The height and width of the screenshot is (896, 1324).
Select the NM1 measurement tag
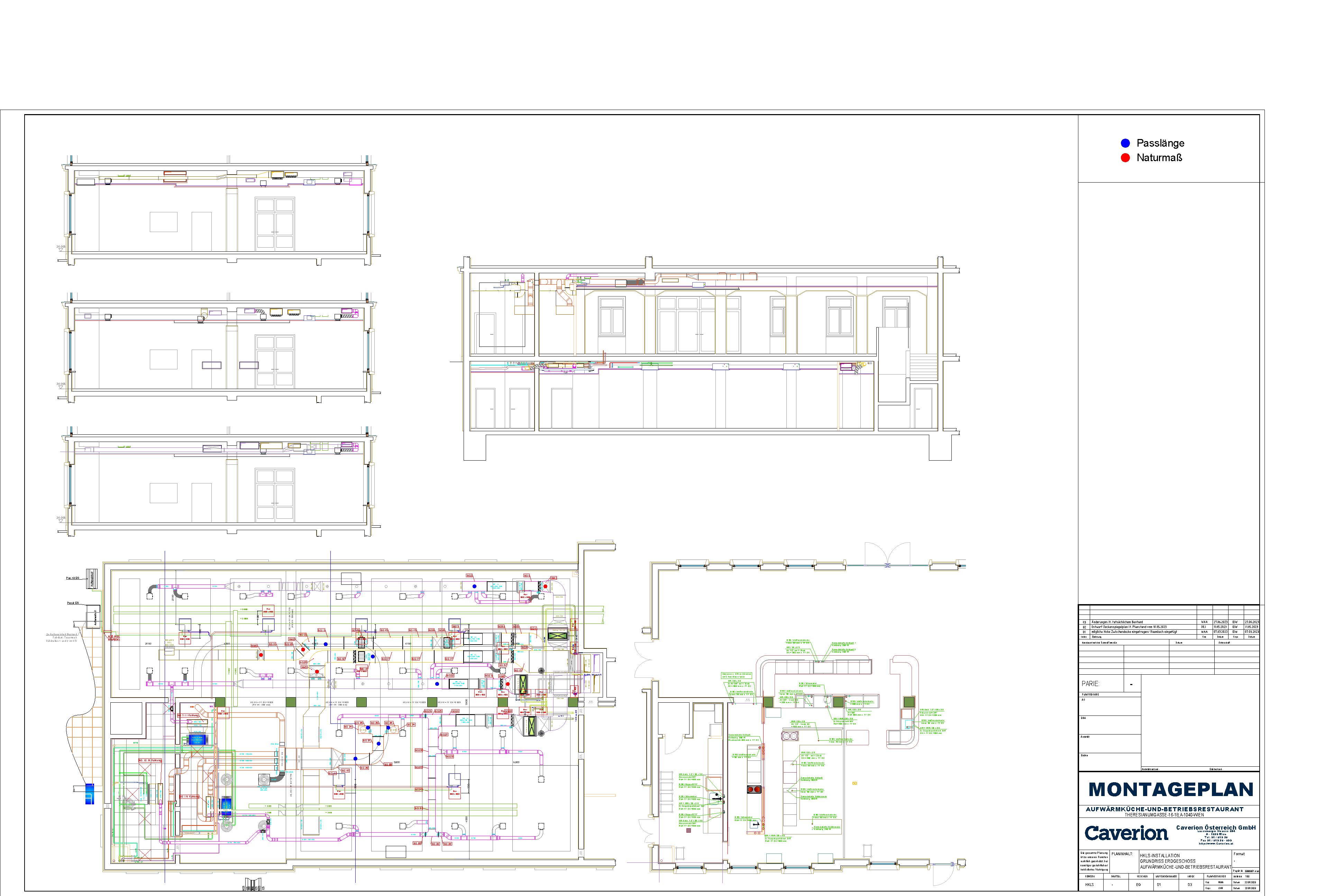pos(554,578)
